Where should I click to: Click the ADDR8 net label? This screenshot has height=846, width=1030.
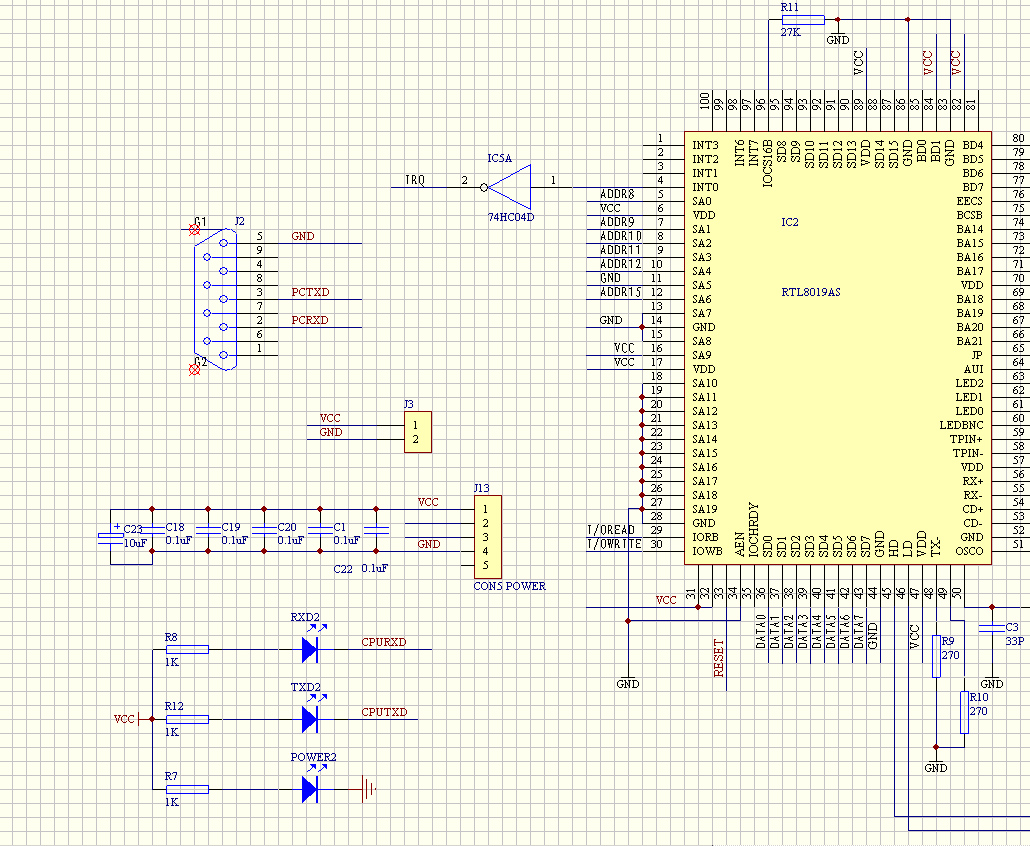[x=617, y=194]
